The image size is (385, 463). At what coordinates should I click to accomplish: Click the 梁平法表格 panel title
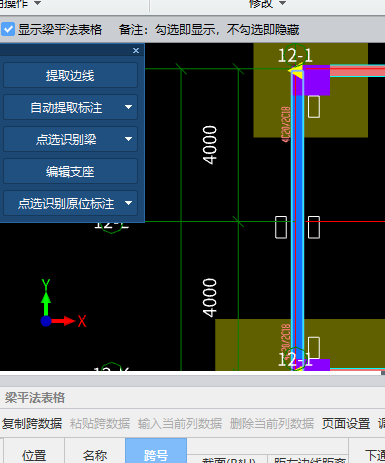click(35, 397)
